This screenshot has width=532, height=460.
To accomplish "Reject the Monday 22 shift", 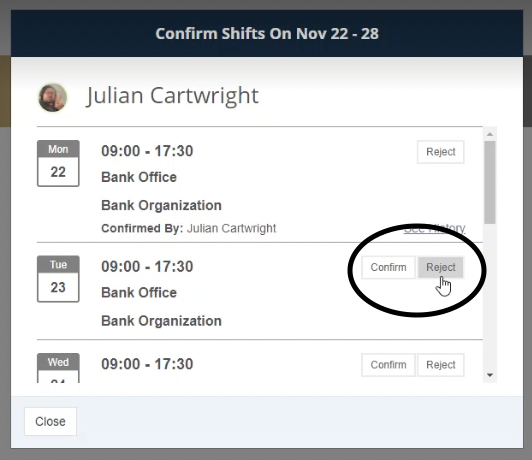I will click(x=440, y=152).
